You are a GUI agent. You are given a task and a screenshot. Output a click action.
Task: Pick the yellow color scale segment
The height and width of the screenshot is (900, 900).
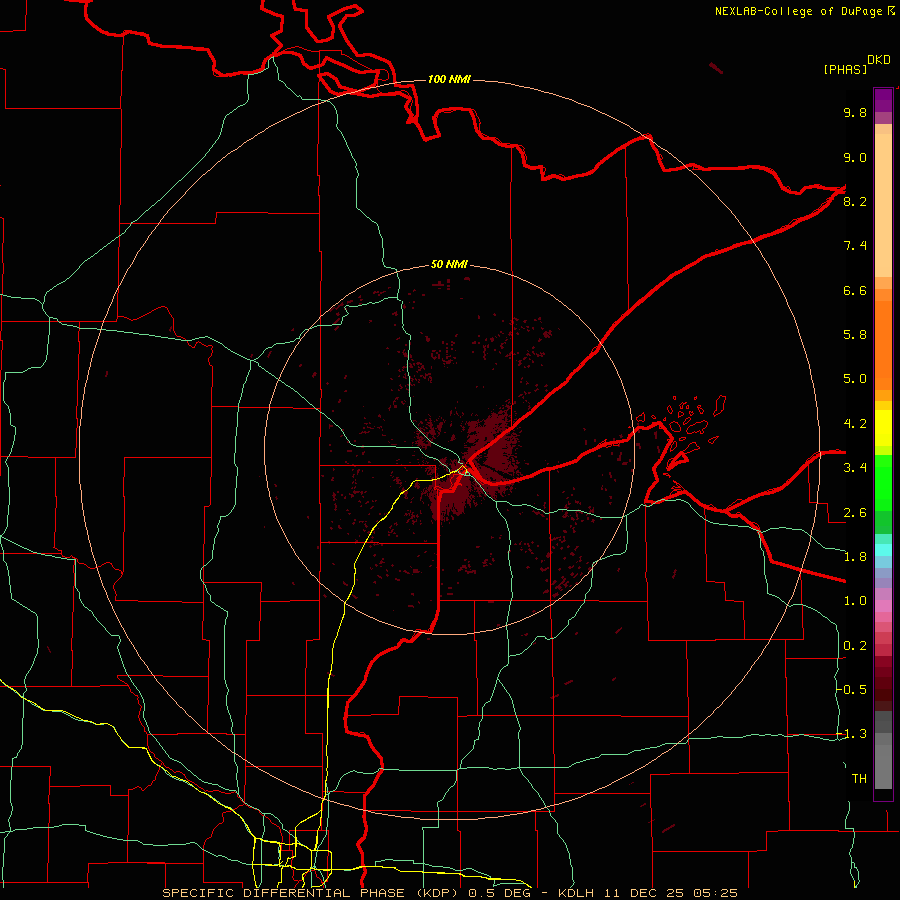tap(883, 428)
